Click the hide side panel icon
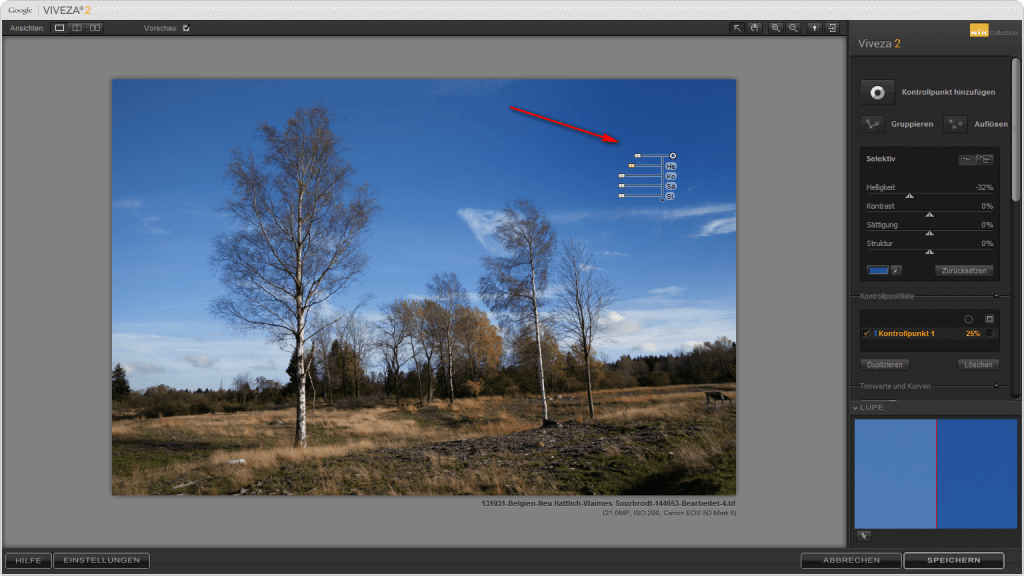This screenshot has width=1024, height=576. 832,28
